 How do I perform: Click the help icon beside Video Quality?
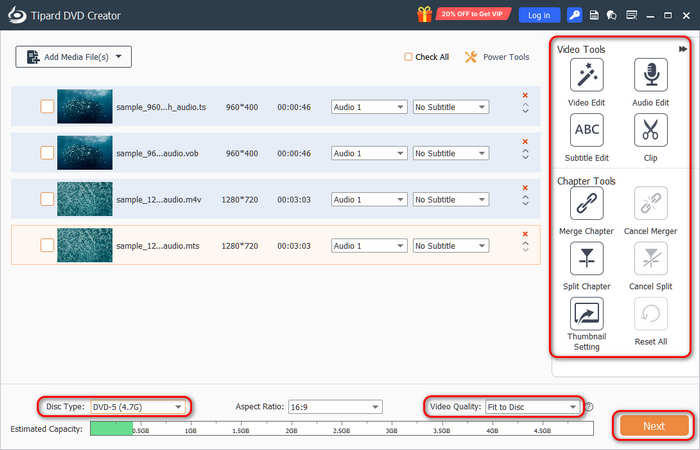(x=589, y=407)
